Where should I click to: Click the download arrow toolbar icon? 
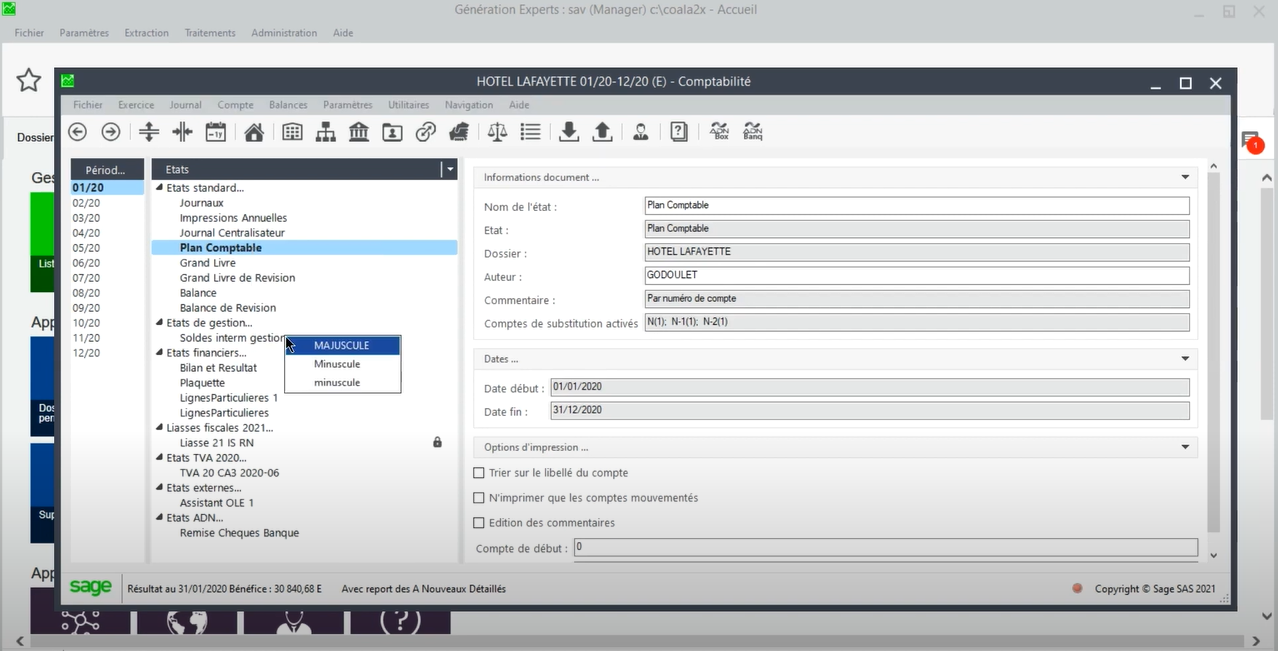click(569, 131)
